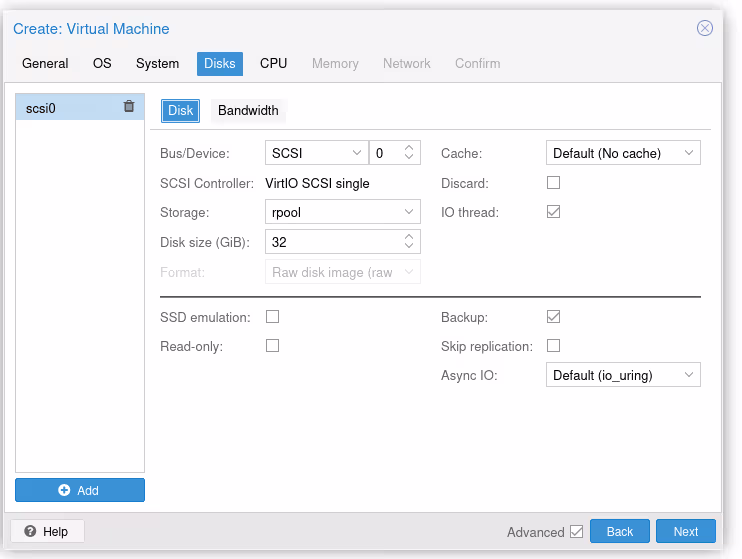742x559 pixels.
Task: Proceed with the Next button
Action: point(685,532)
